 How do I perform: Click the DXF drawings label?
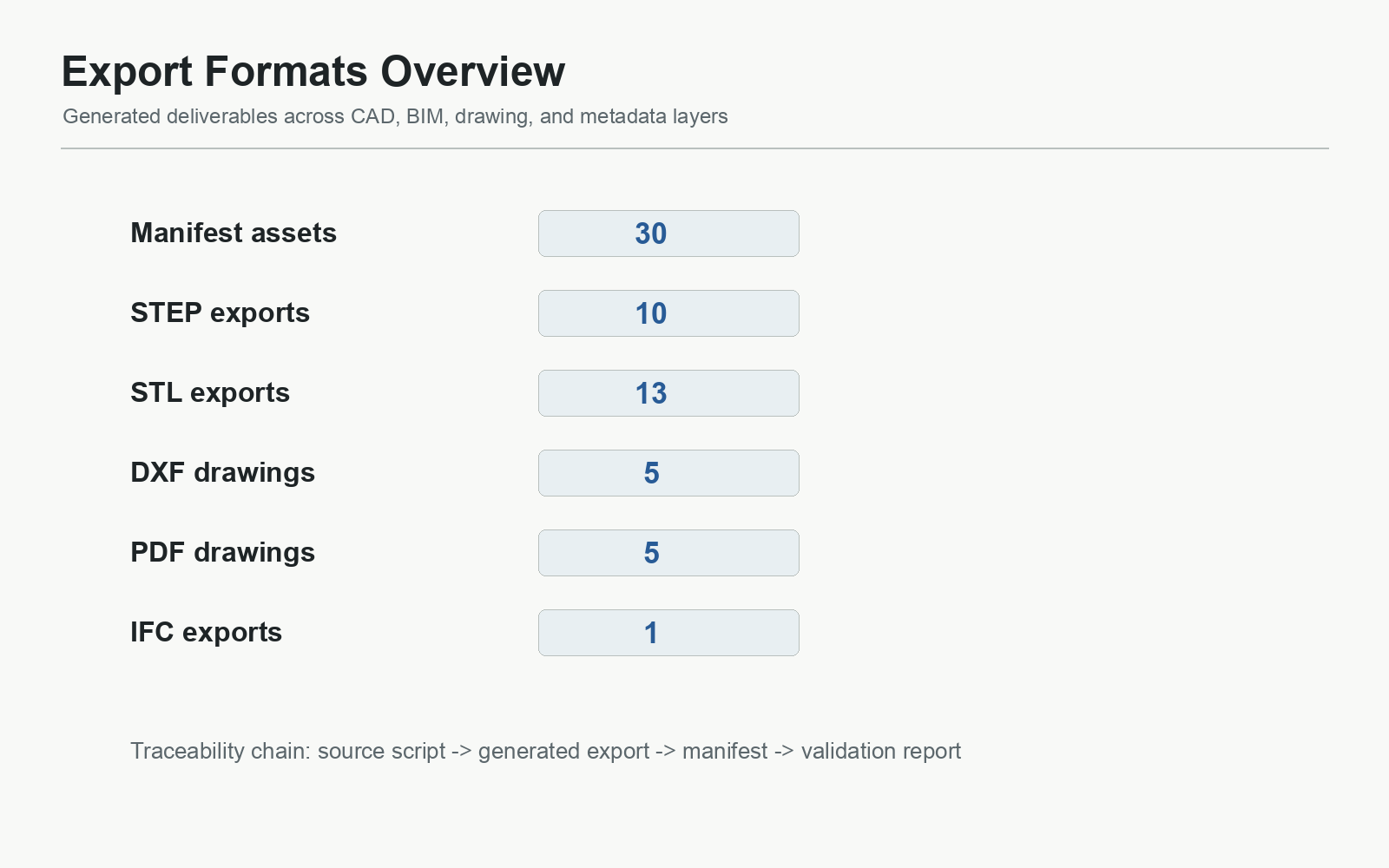(222, 473)
